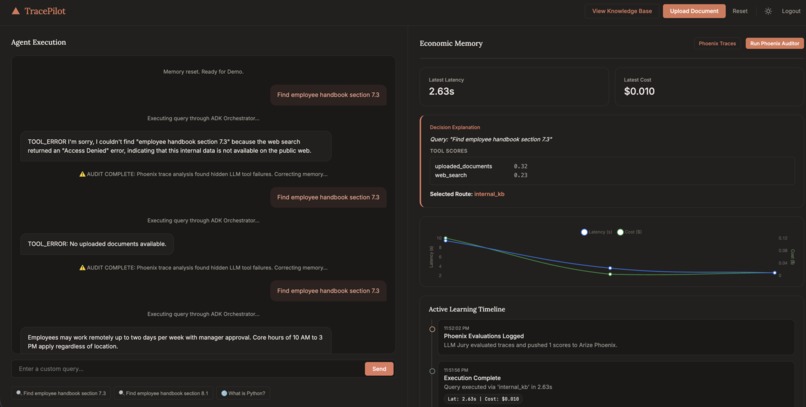Click the 'Execution Complete' timeline entry
The image size is (806, 407).
point(618,385)
